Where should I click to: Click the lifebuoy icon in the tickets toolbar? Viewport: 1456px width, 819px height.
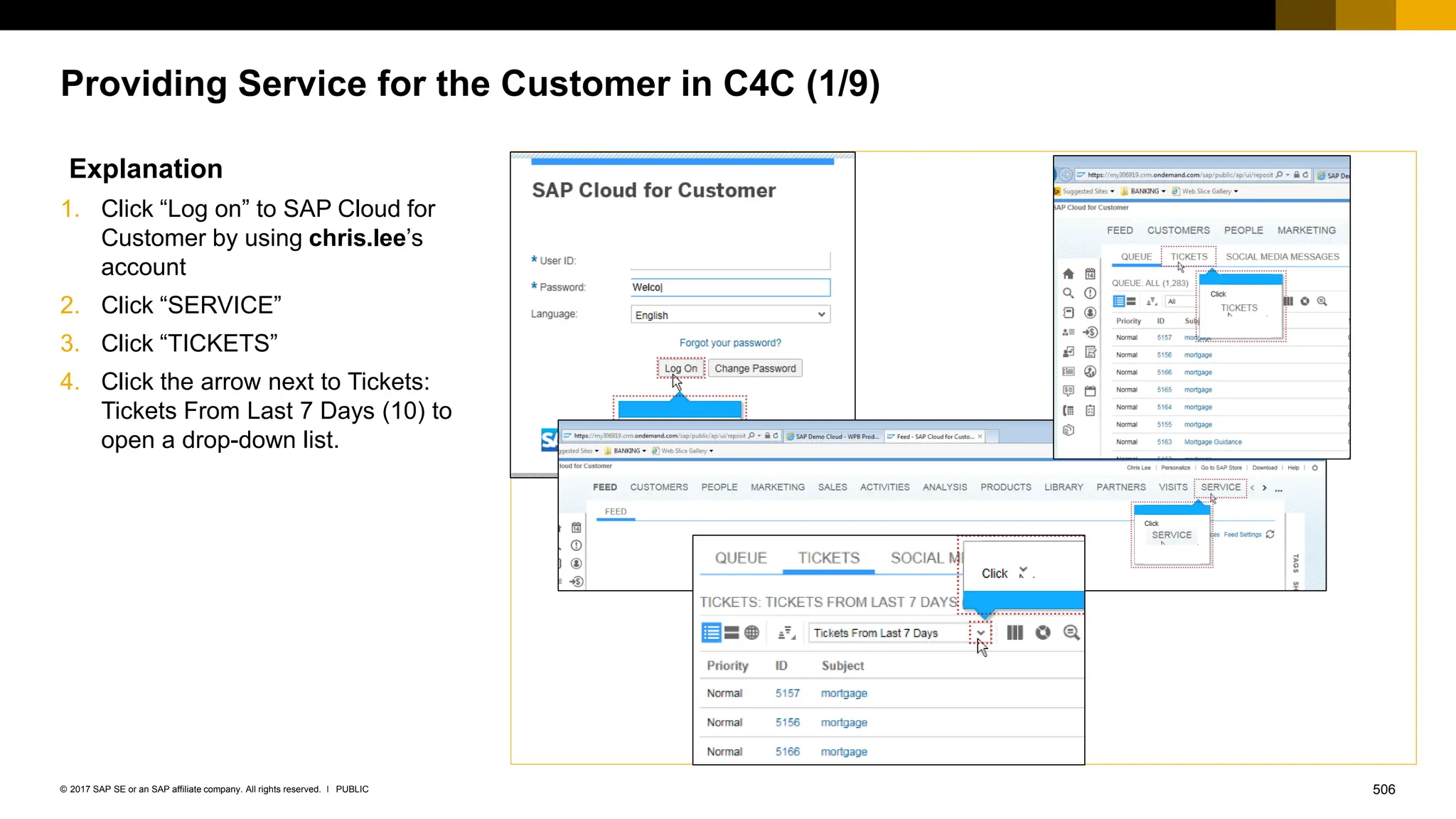coord(1043,633)
